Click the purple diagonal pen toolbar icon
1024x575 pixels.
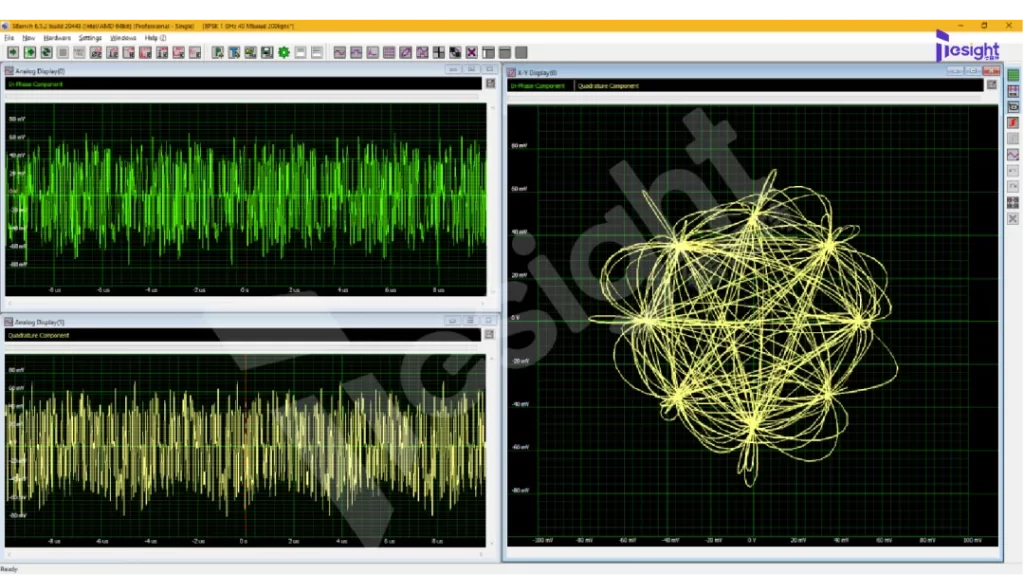[406, 52]
